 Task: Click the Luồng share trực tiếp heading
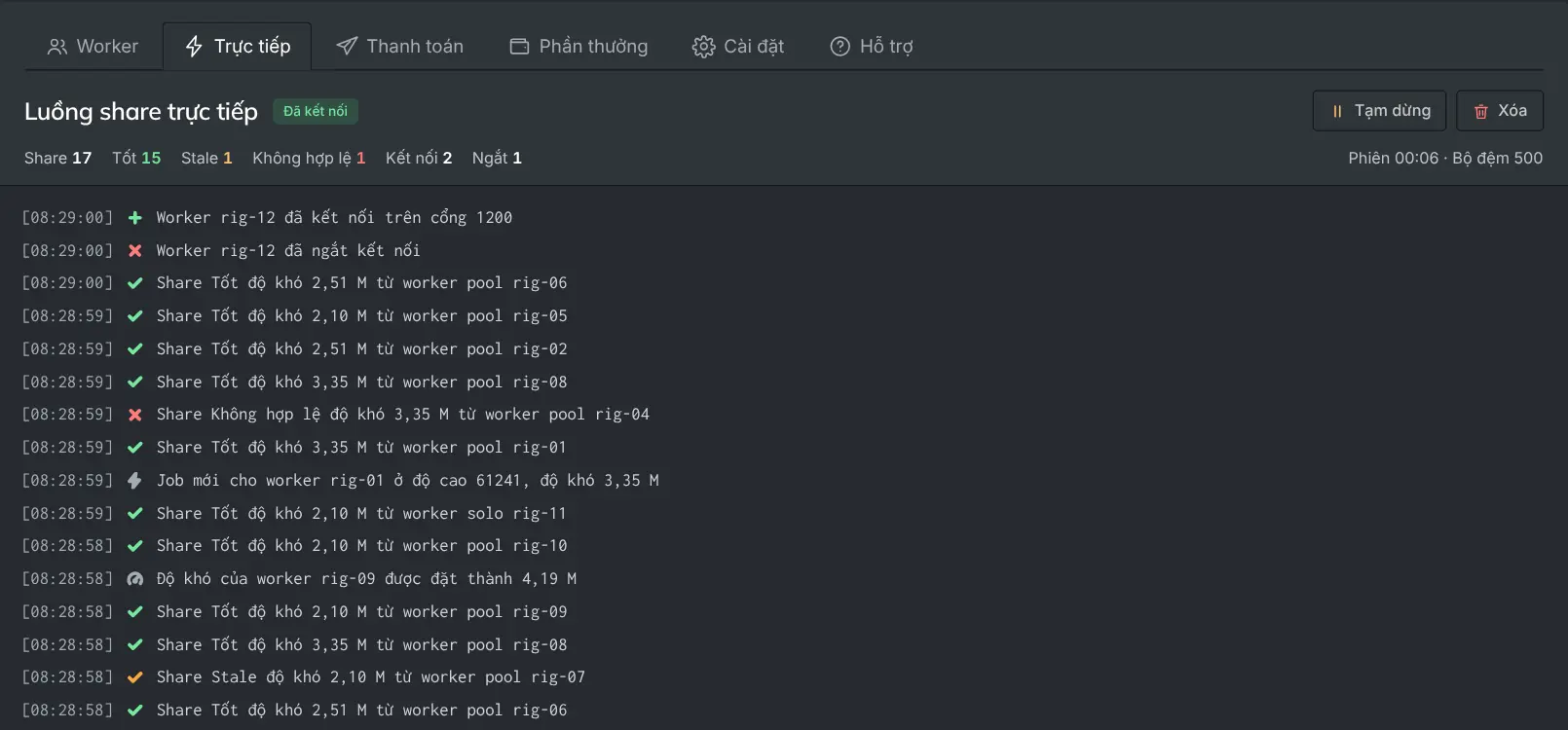141,112
